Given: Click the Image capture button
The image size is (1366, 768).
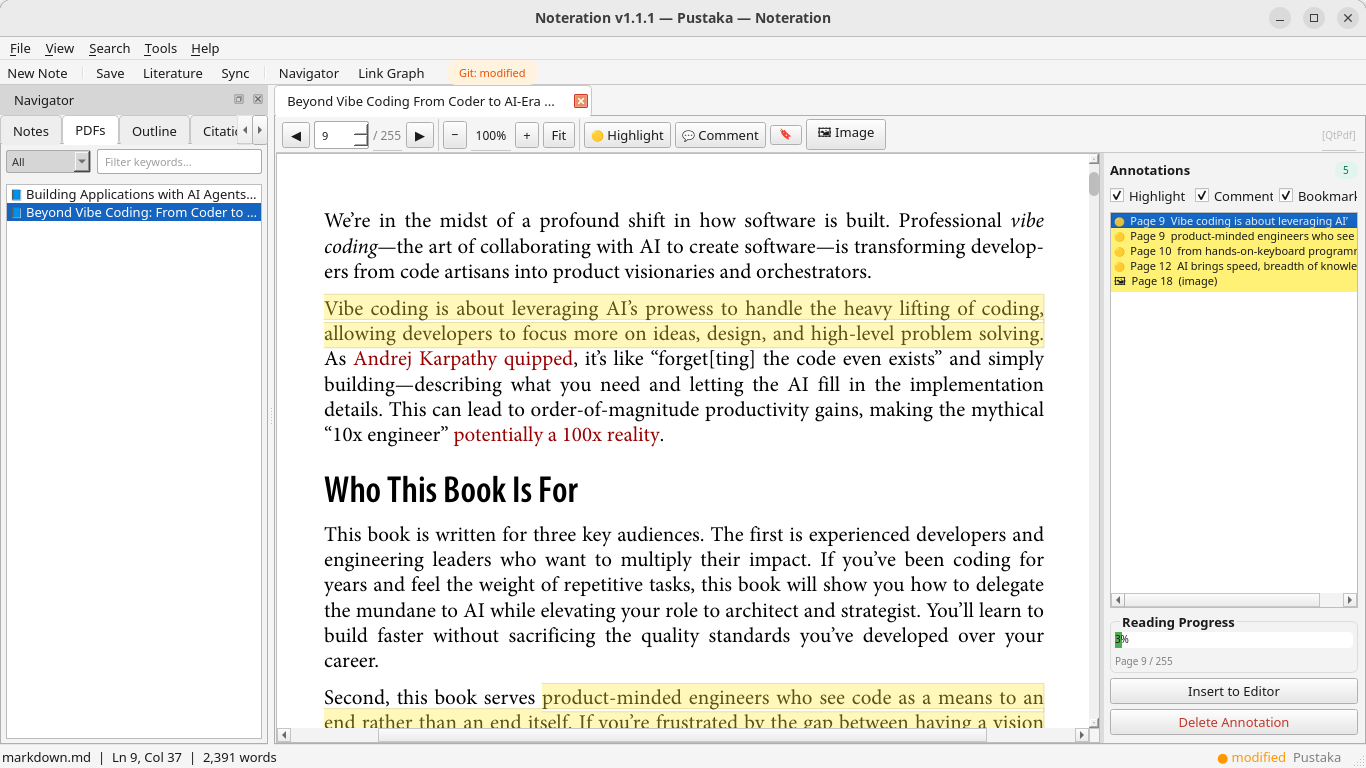Looking at the screenshot, I should coord(846,133).
